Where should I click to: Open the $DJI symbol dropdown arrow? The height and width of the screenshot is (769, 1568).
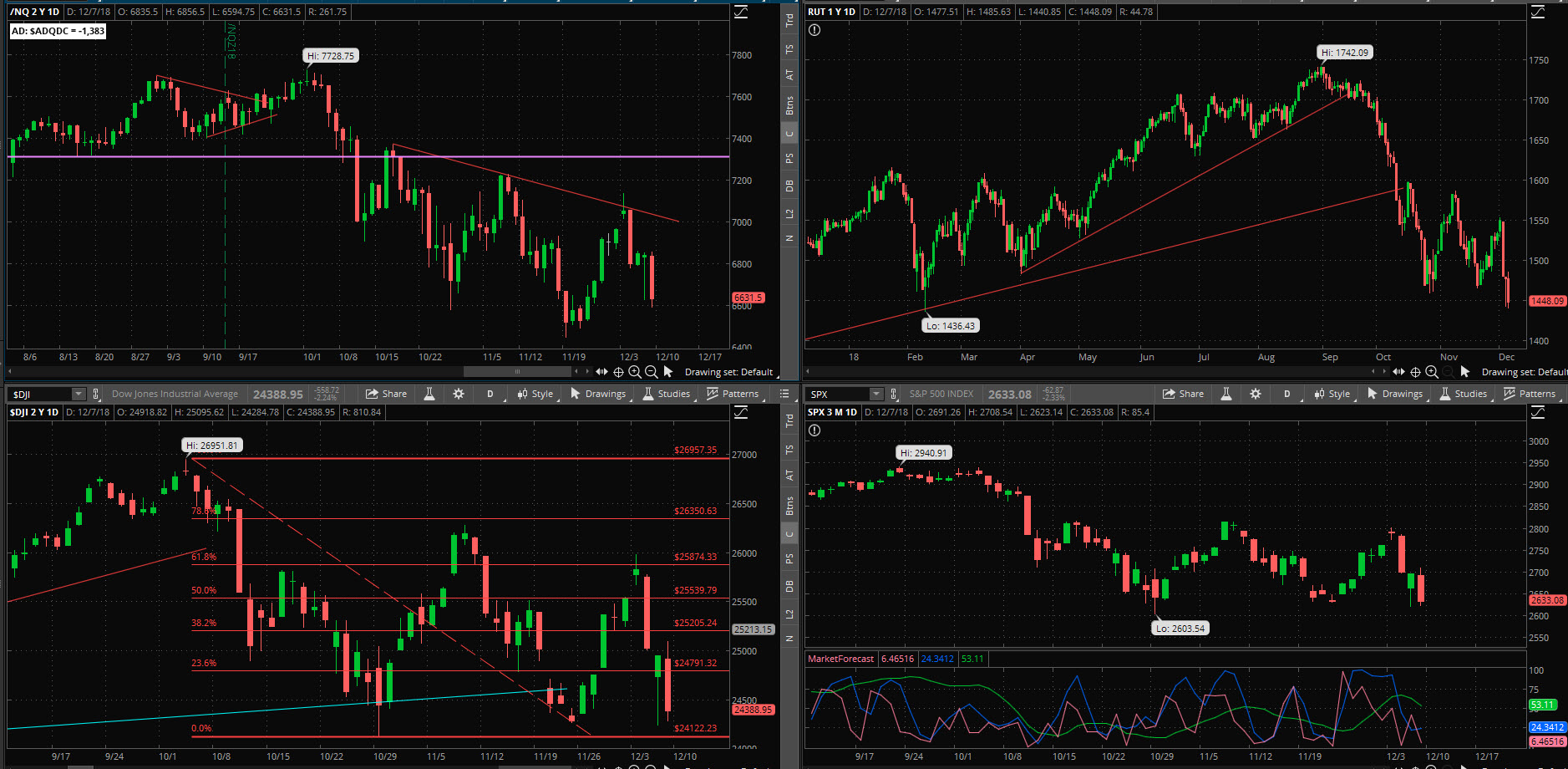point(79,394)
